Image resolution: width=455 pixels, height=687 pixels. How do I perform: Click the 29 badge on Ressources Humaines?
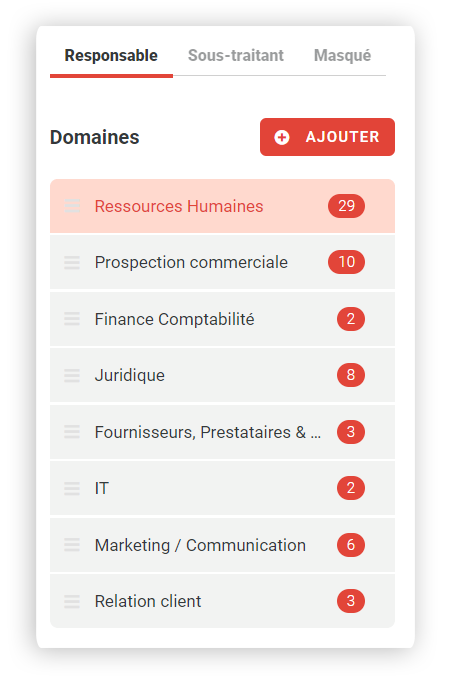tap(346, 206)
